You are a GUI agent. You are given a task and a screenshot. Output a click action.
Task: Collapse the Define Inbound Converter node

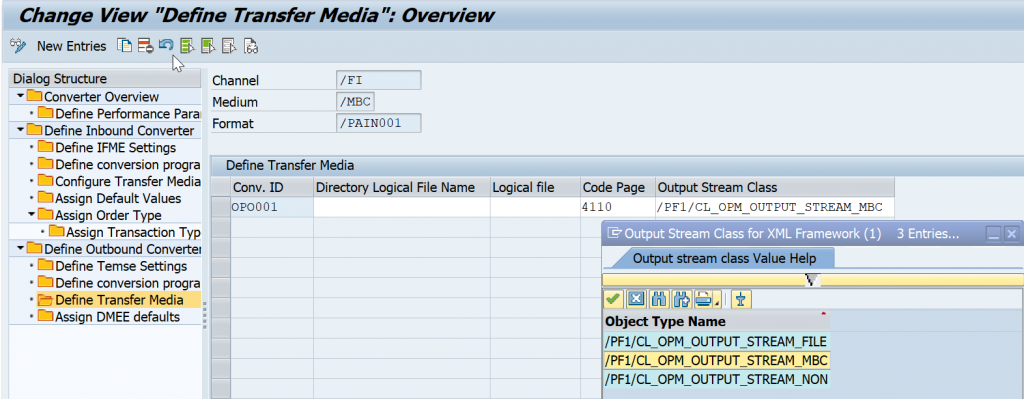point(21,130)
